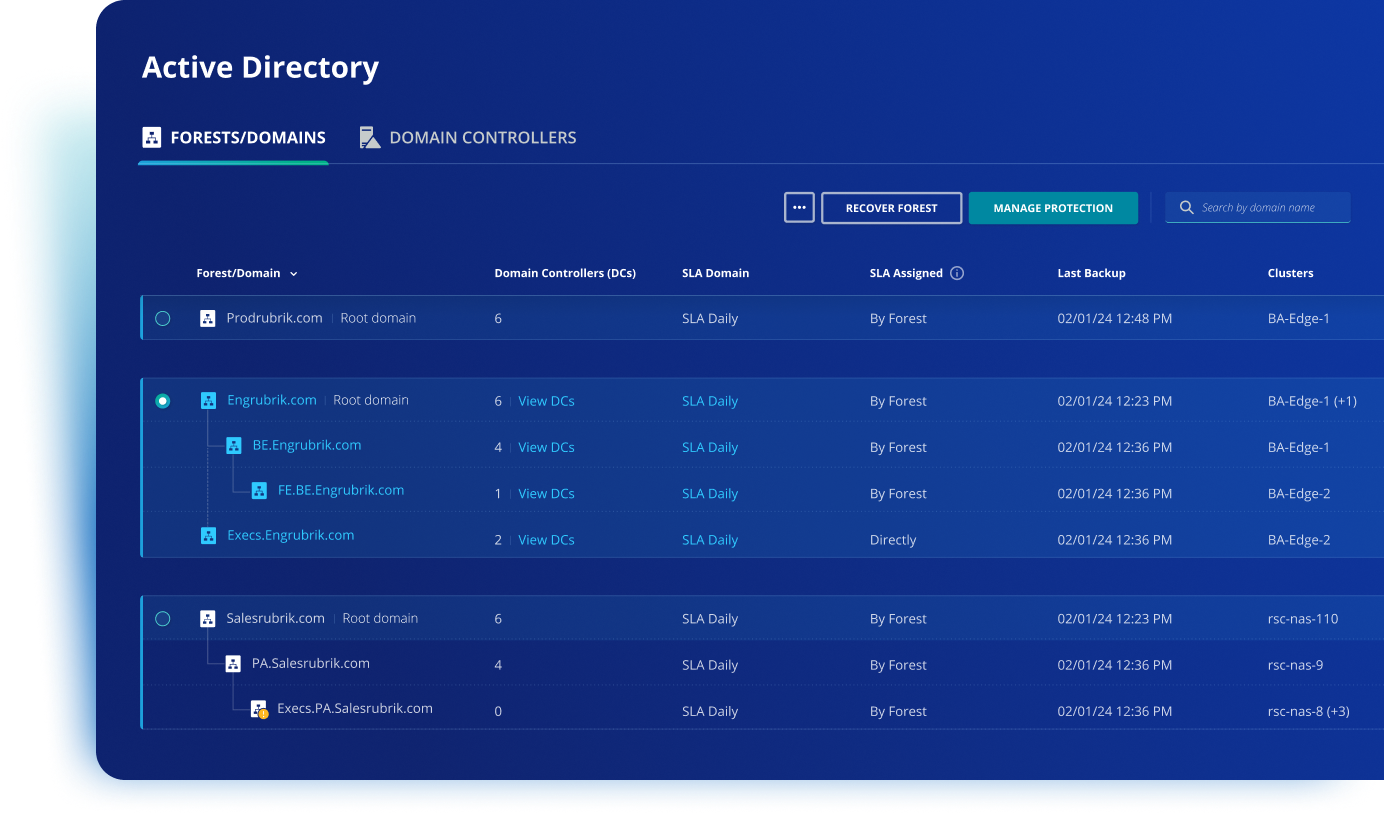This screenshot has height=816, width=1384.
Task: Click the magnifier icon in search box
Action: [1187, 208]
